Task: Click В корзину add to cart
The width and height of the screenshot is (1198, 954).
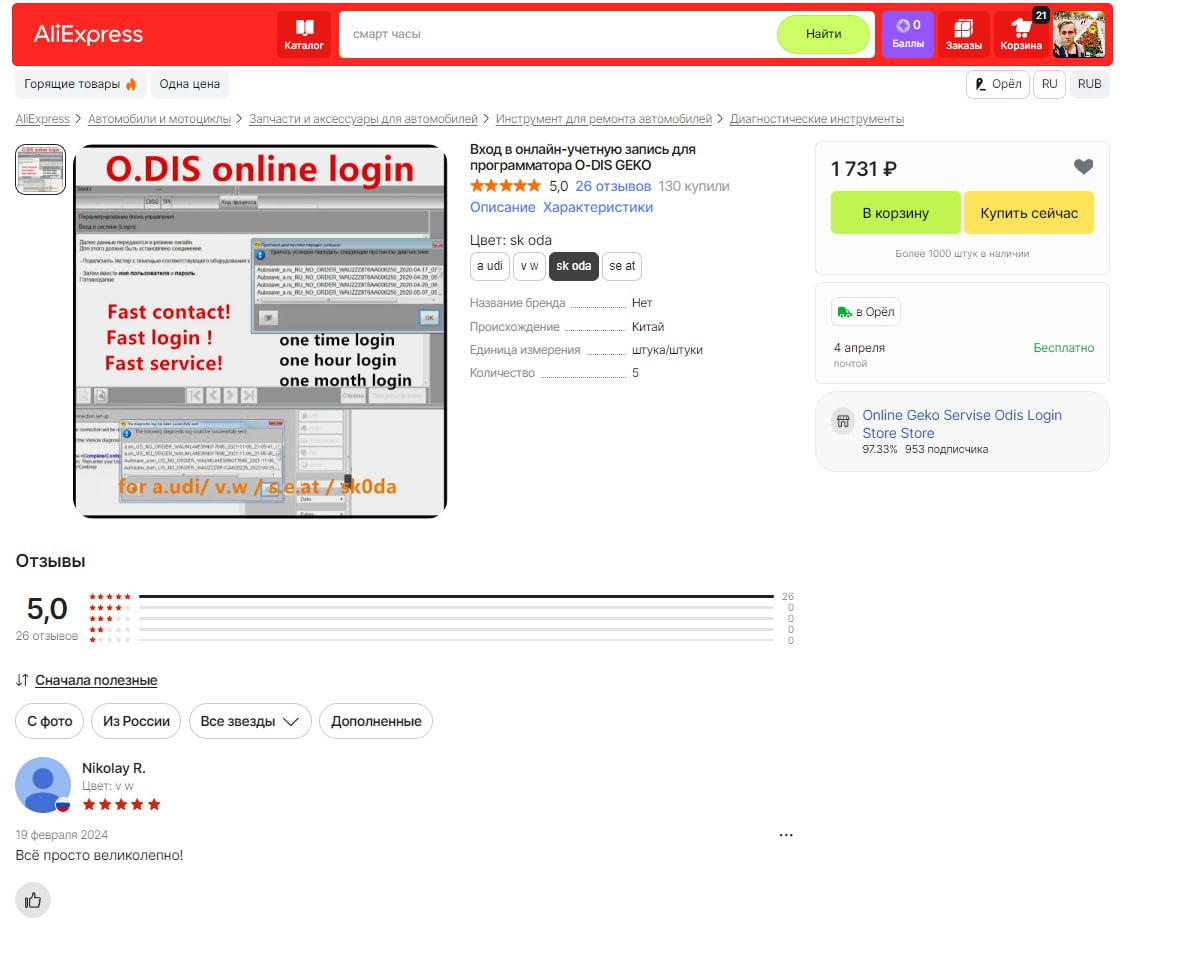Action: coord(895,212)
